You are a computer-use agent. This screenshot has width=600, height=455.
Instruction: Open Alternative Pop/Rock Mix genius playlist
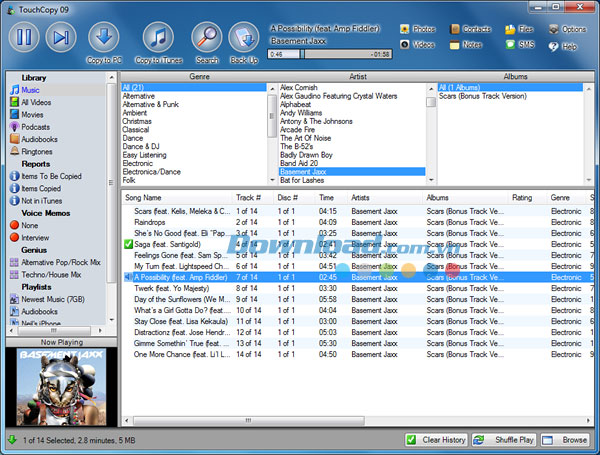point(60,262)
